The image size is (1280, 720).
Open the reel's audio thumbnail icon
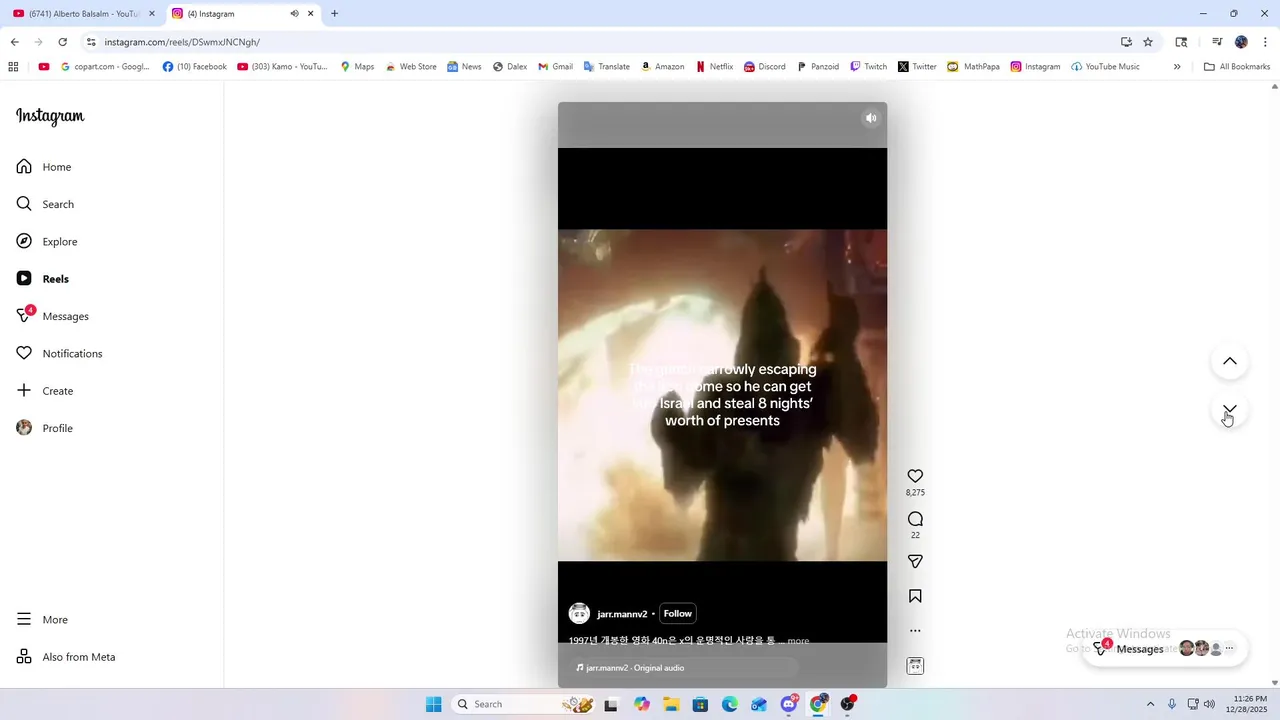[x=915, y=666]
